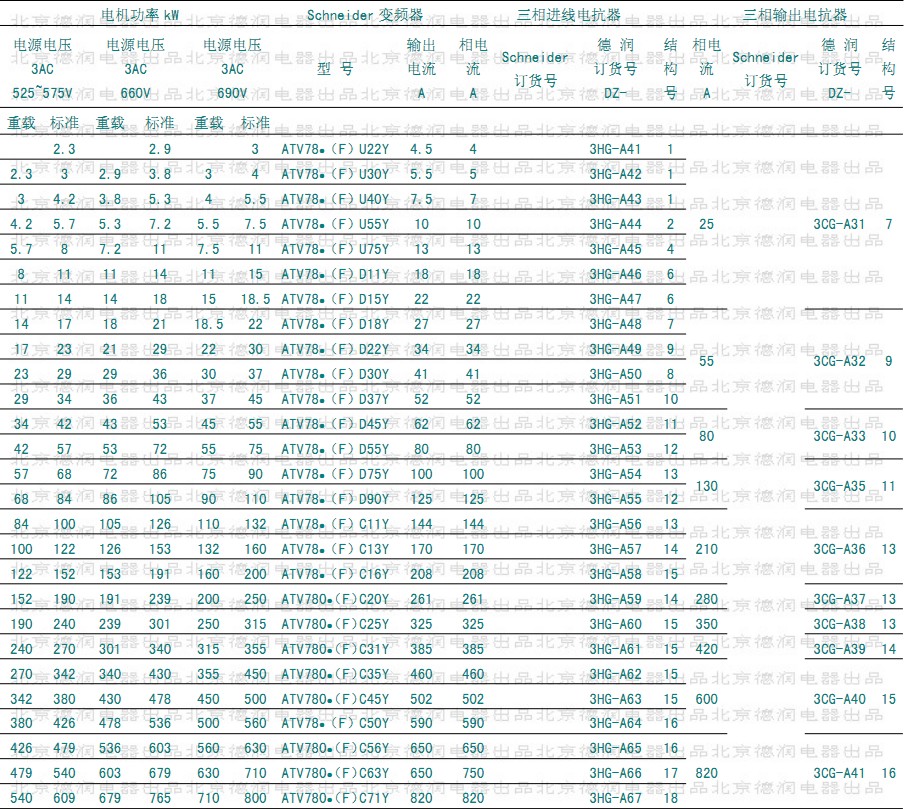The image size is (904, 809).
Task: Click the 三相进线电抗器 header
Action: (x=568, y=15)
